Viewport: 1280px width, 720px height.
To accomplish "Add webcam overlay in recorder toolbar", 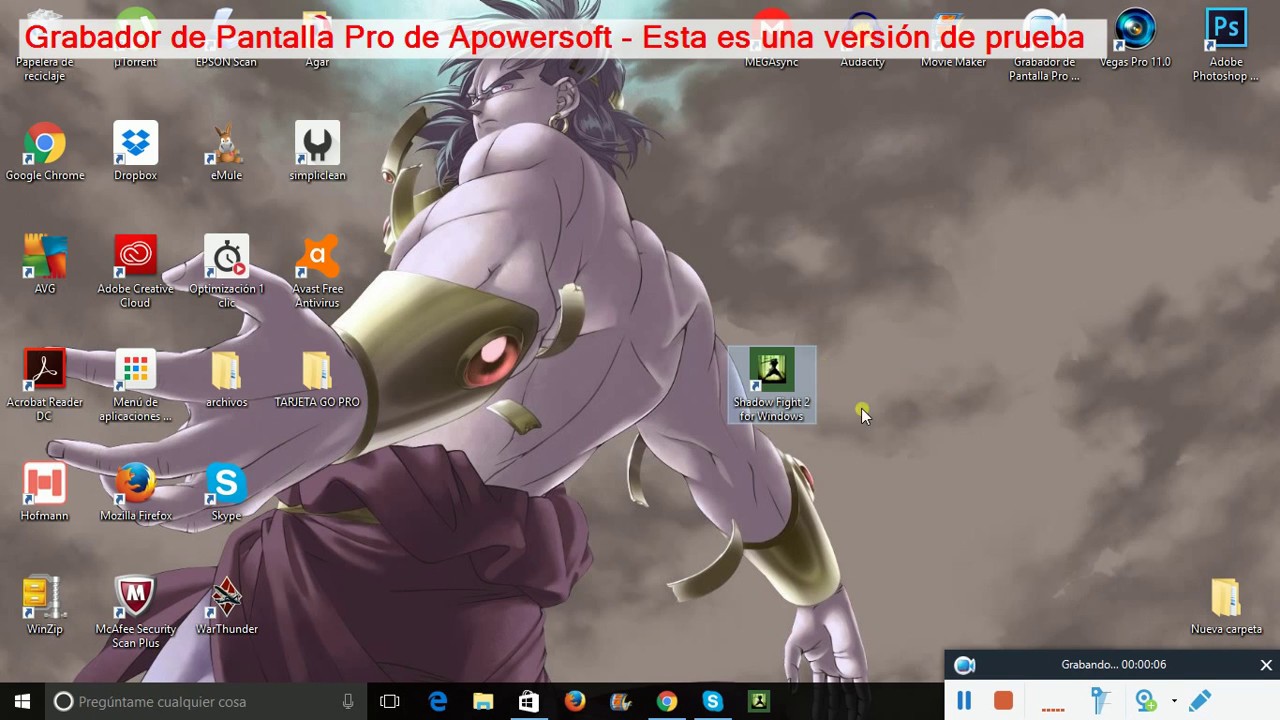I will point(1146,701).
